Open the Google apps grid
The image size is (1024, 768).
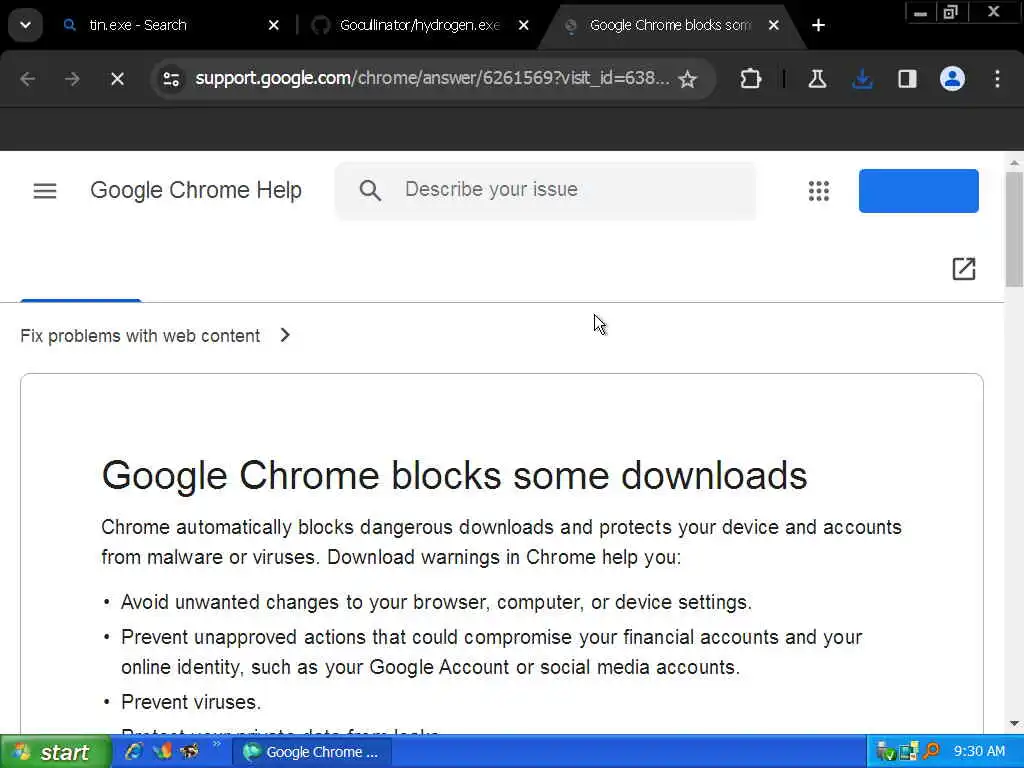click(818, 191)
